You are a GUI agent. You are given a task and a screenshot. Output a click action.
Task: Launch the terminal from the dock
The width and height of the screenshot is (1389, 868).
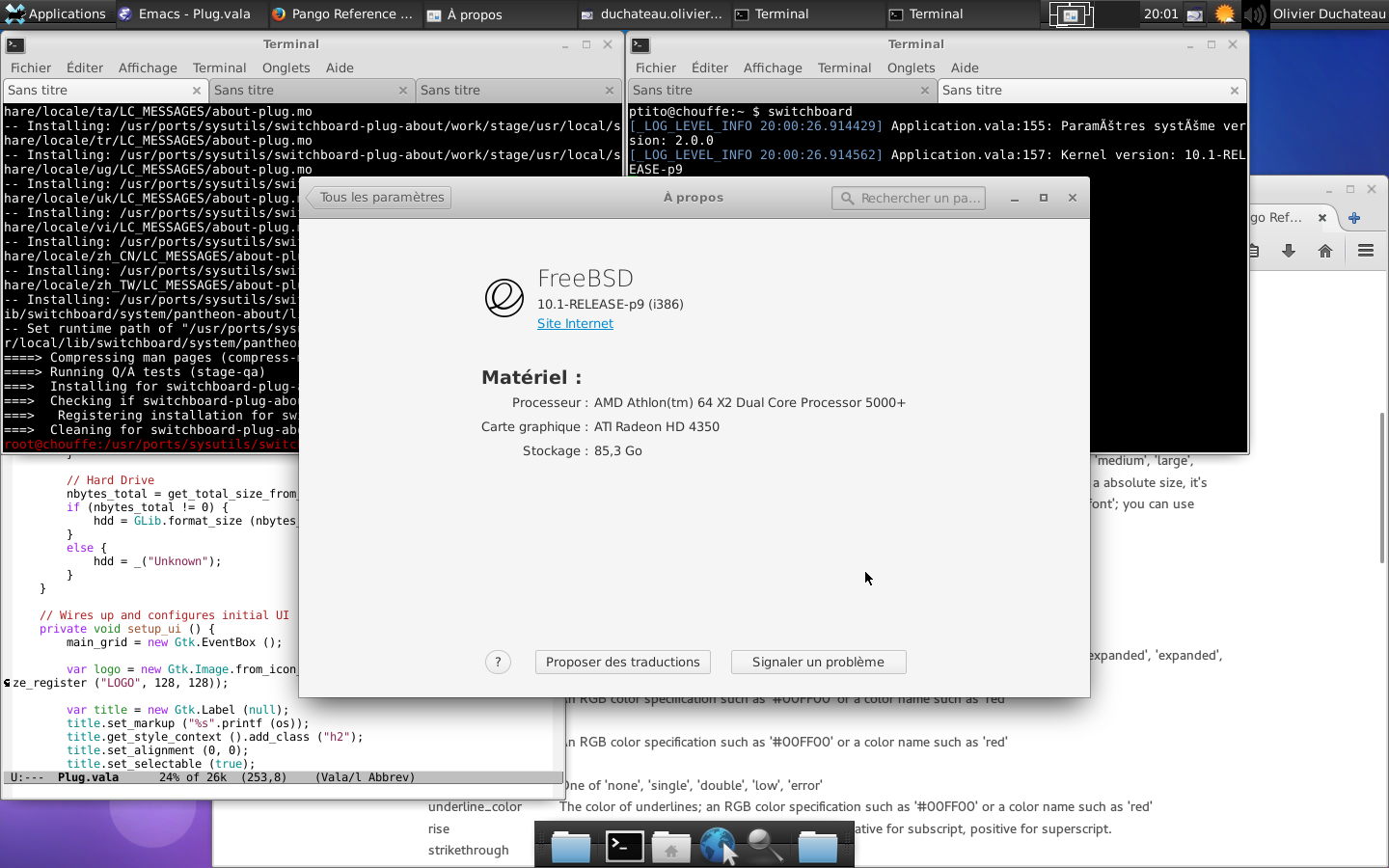click(625, 846)
